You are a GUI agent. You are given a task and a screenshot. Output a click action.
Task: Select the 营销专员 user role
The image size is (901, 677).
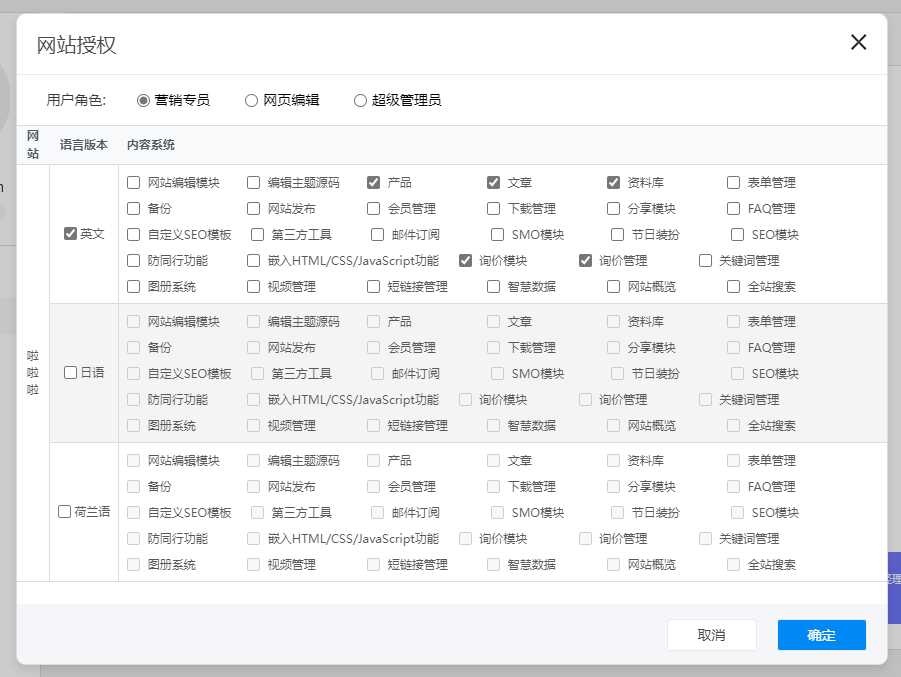pos(144,100)
